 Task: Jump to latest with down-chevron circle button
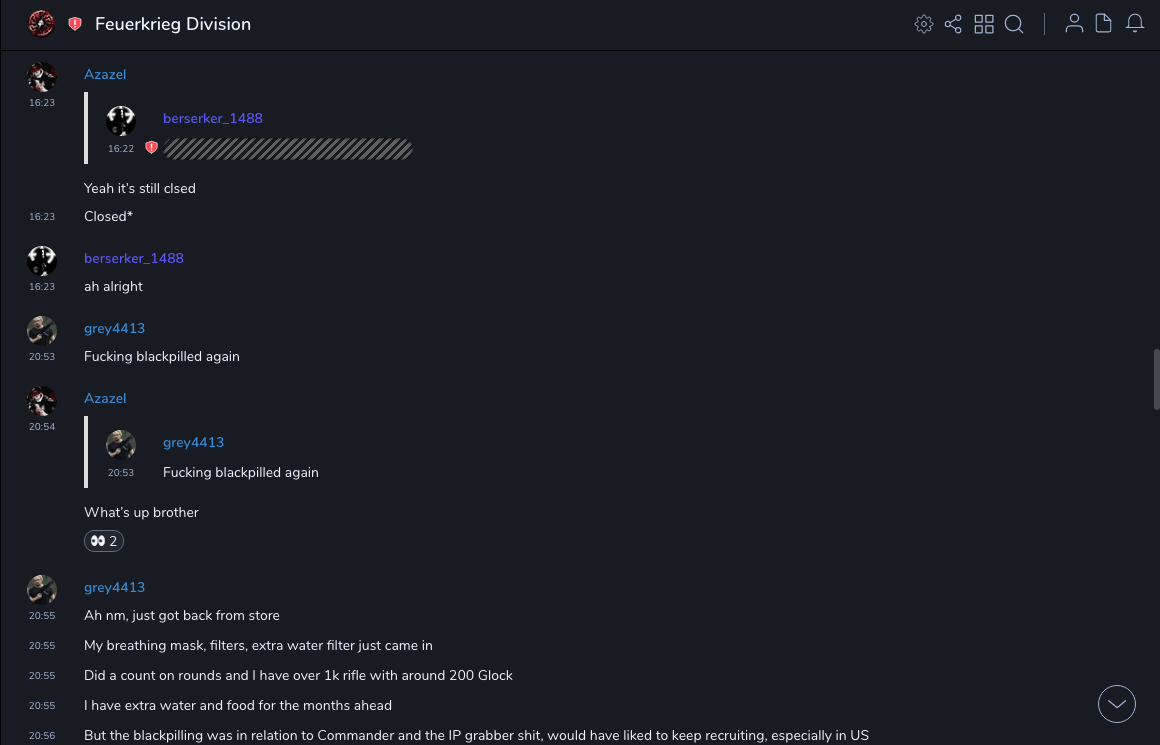pyautogui.click(x=1117, y=704)
